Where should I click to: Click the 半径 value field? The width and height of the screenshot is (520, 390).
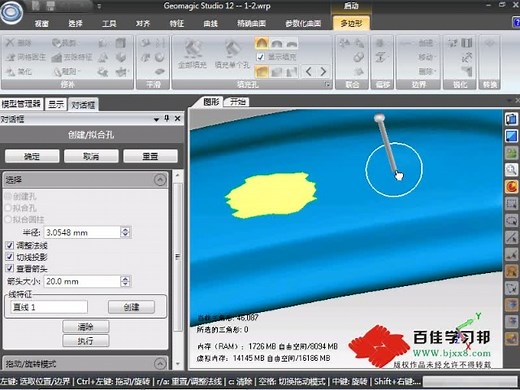click(x=82, y=232)
